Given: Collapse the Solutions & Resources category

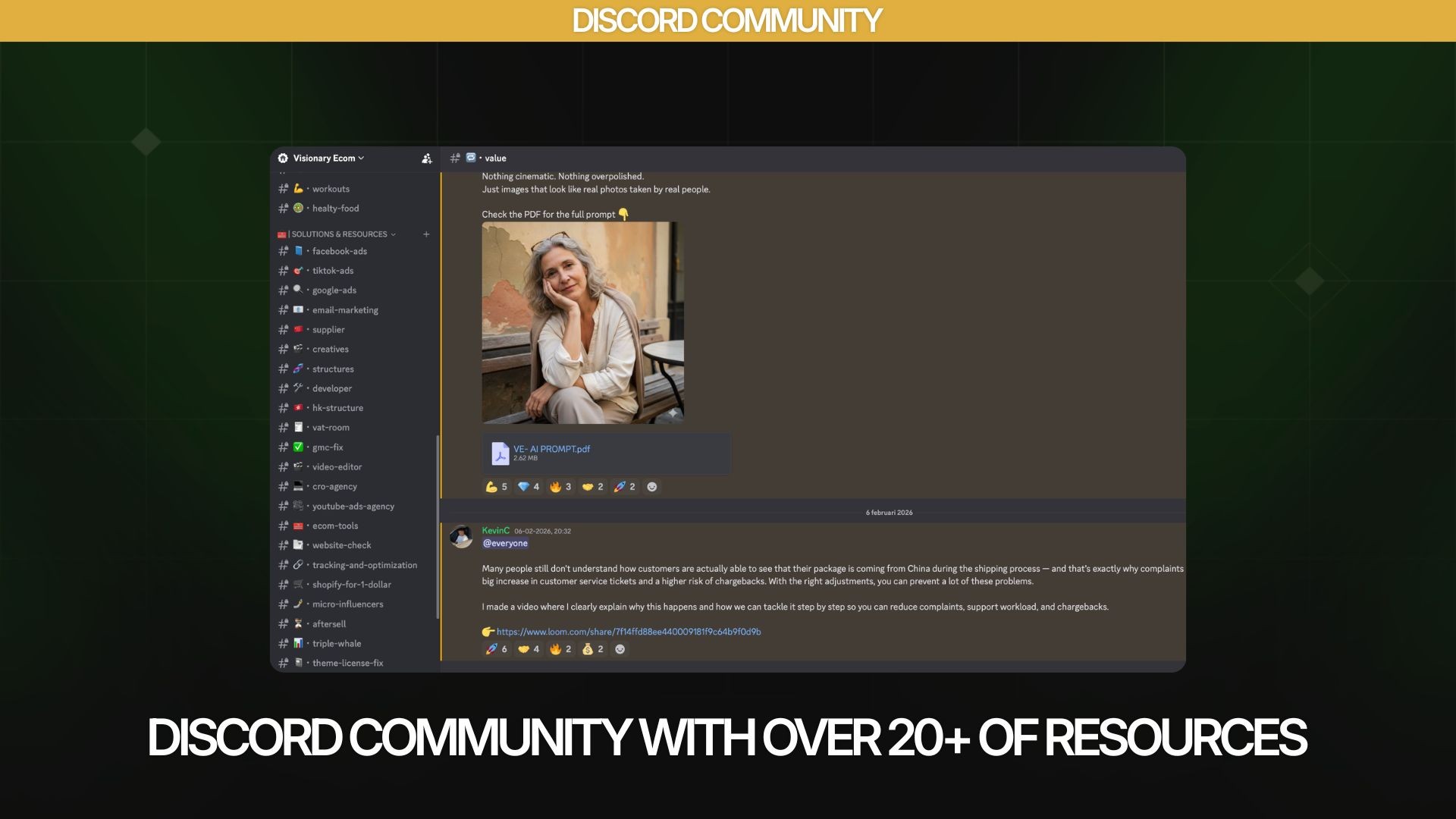Looking at the screenshot, I should (339, 234).
